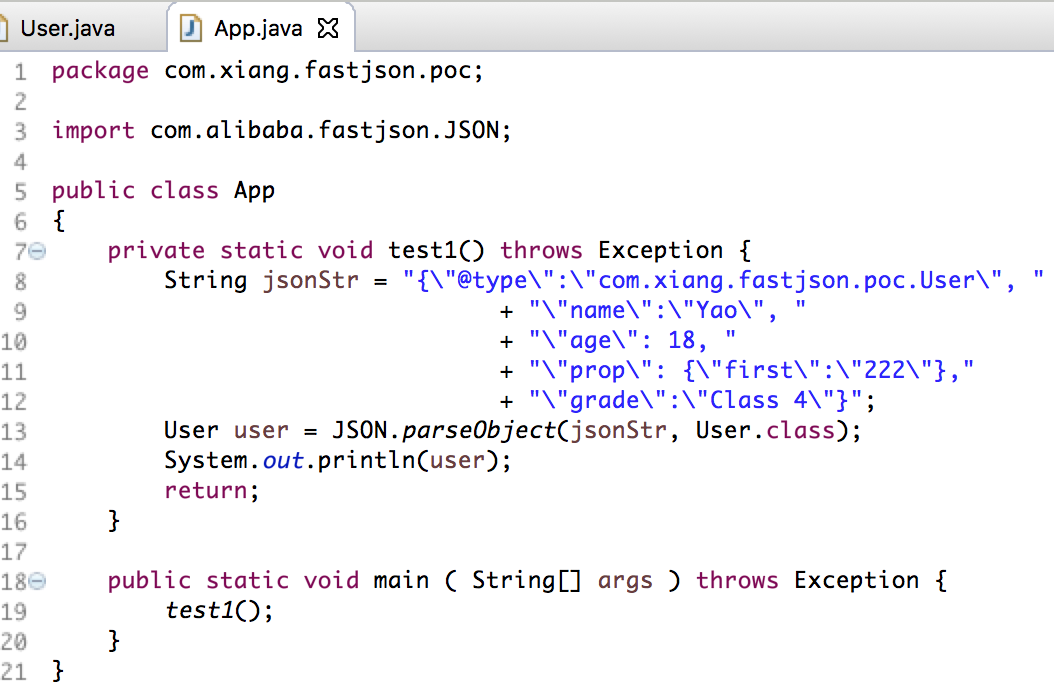The width and height of the screenshot is (1054, 684).
Task: Click line number 21 in the gutter
Action: click(x=13, y=671)
